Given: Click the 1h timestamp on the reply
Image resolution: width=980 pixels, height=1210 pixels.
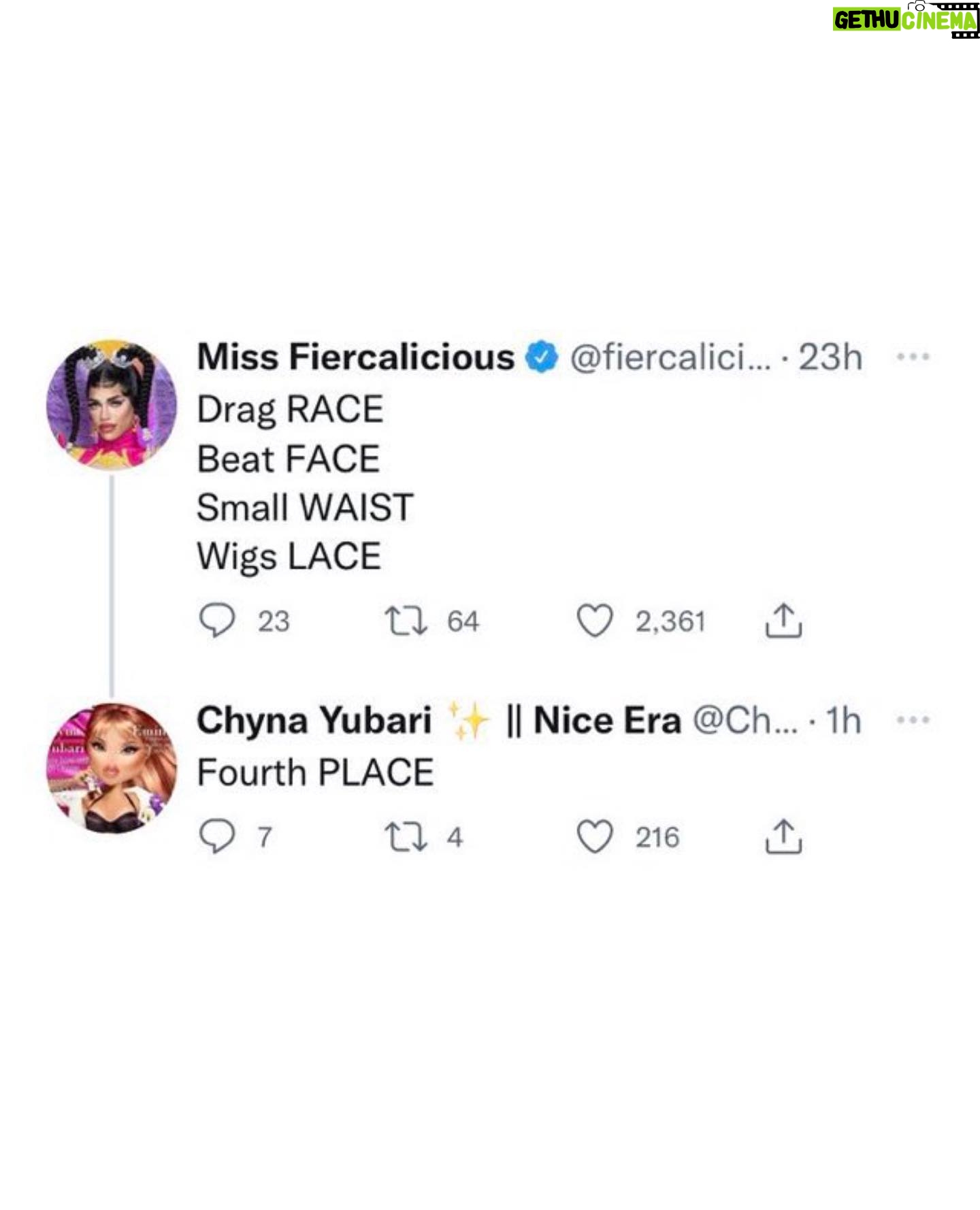Looking at the screenshot, I should (x=844, y=720).
